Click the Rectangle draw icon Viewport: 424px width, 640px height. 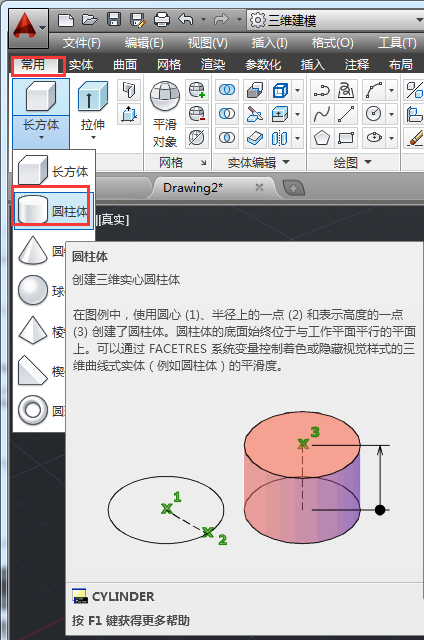pos(346,138)
